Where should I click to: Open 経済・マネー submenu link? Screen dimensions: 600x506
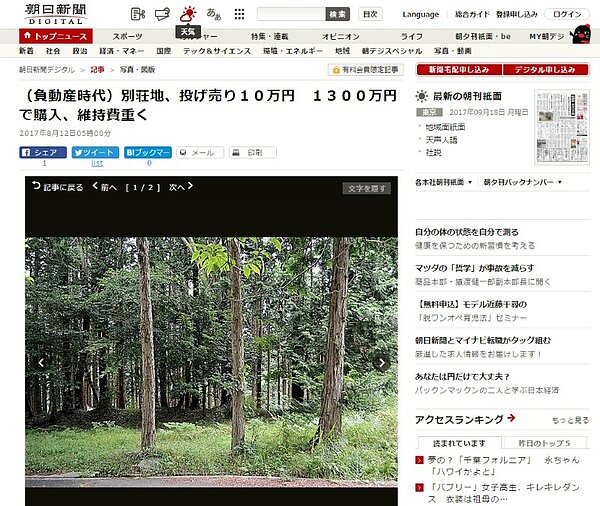(122, 51)
